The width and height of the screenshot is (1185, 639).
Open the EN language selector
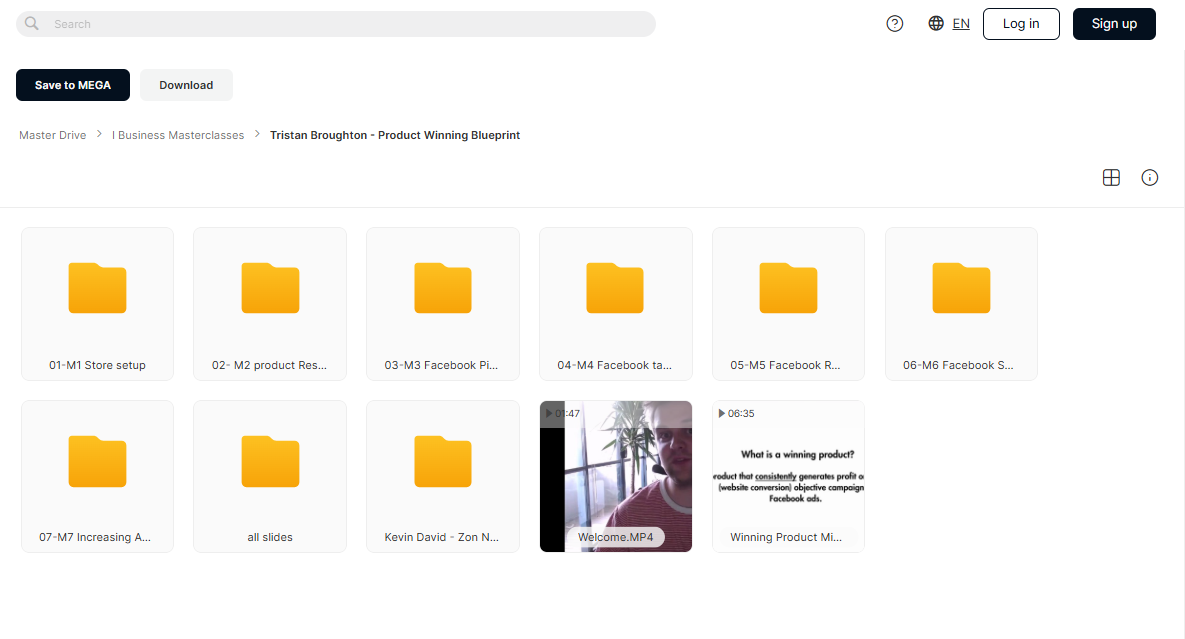click(961, 23)
